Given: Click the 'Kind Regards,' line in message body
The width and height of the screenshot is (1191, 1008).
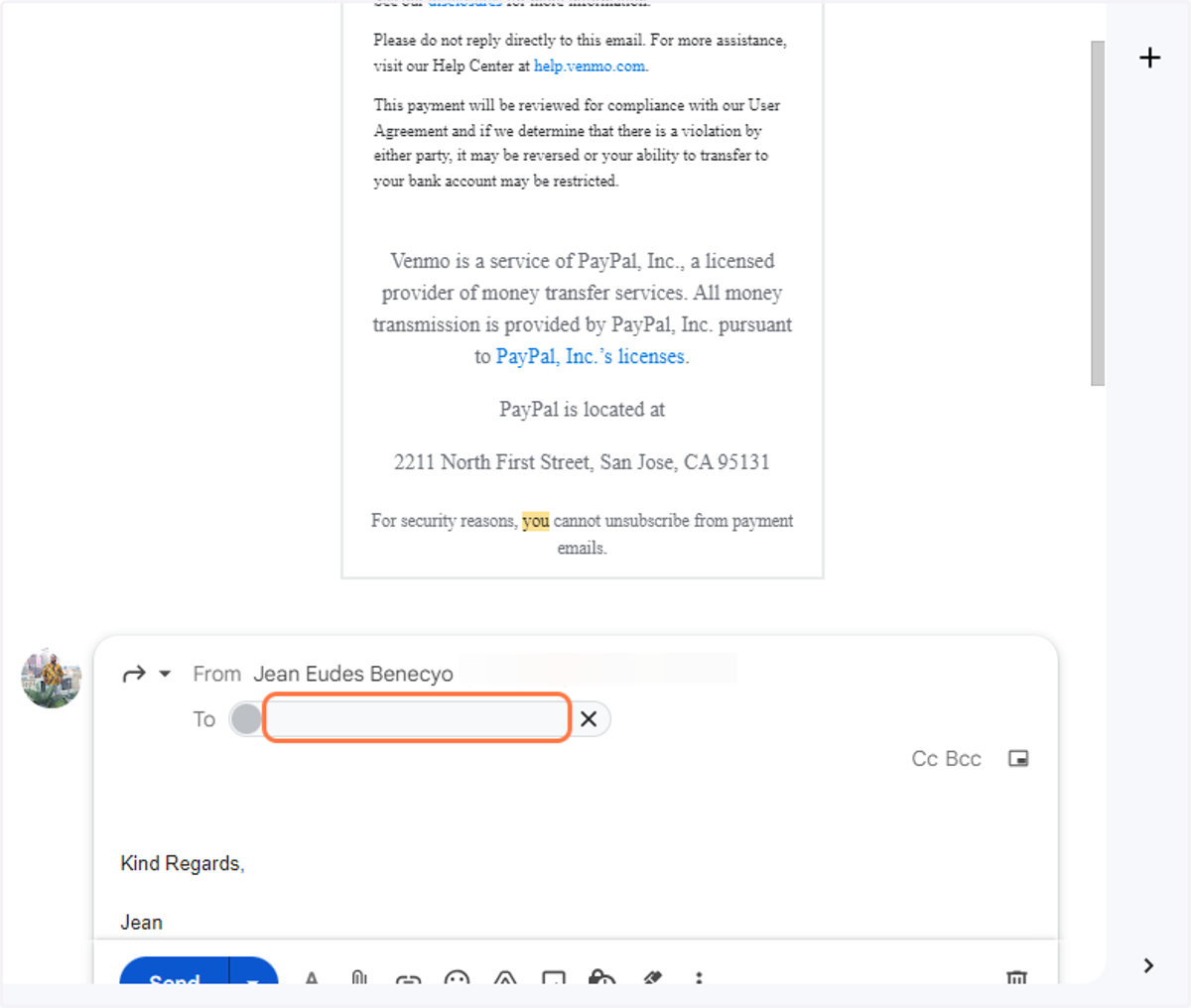Looking at the screenshot, I should (x=183, y=863).
